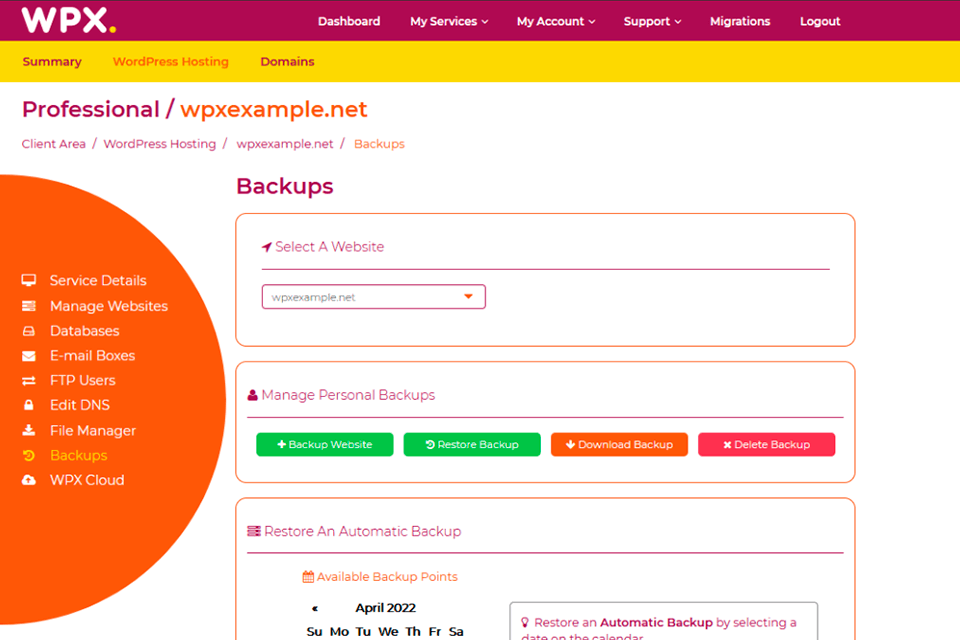Open FTP Users in the sidebar
Image resolution: width=960 pixels, height=640 pixels.
tap(83, 381)
